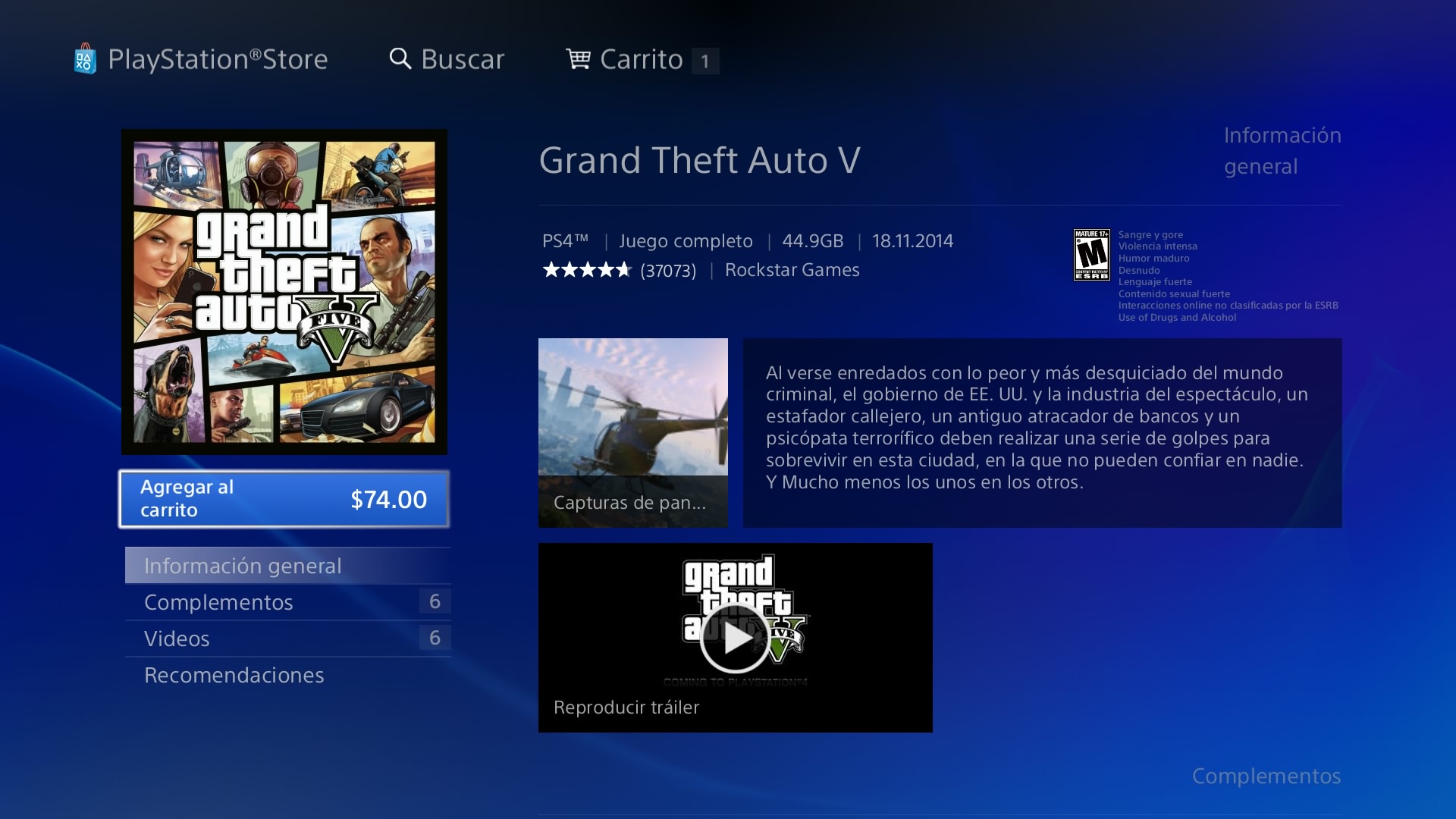
Task: Open the Complementos menu item
Action: click(288, 602)
